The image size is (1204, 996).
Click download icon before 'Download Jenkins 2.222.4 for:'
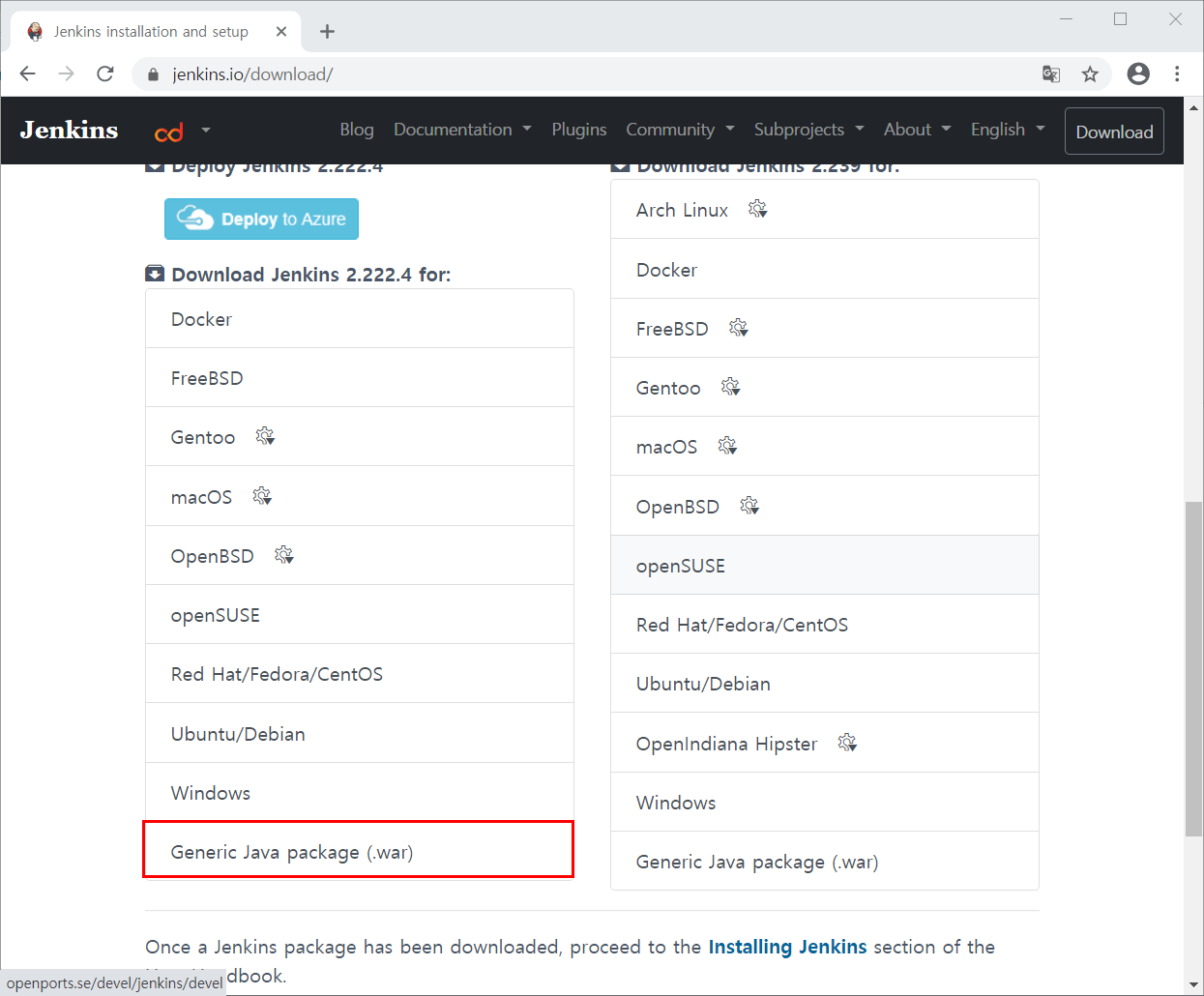point(155,274)
